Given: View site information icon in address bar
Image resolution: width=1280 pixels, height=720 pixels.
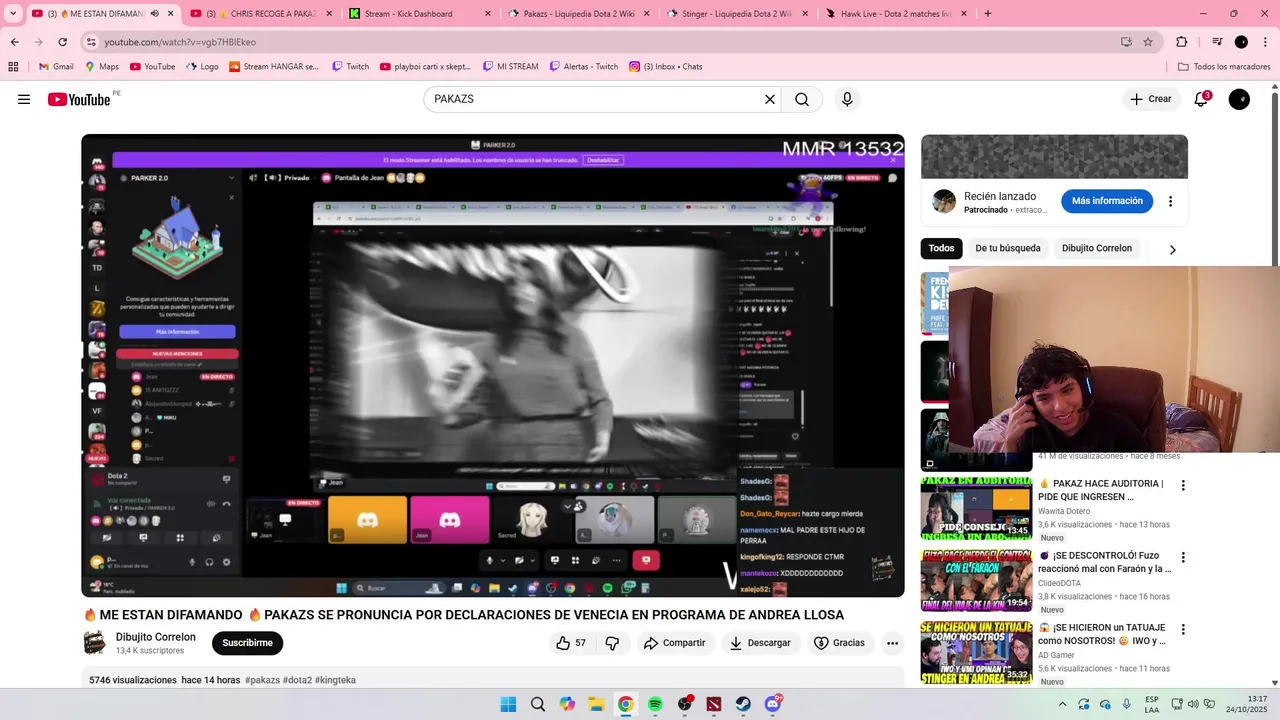Looking at the screenshot, I should (x=91, y=42).
